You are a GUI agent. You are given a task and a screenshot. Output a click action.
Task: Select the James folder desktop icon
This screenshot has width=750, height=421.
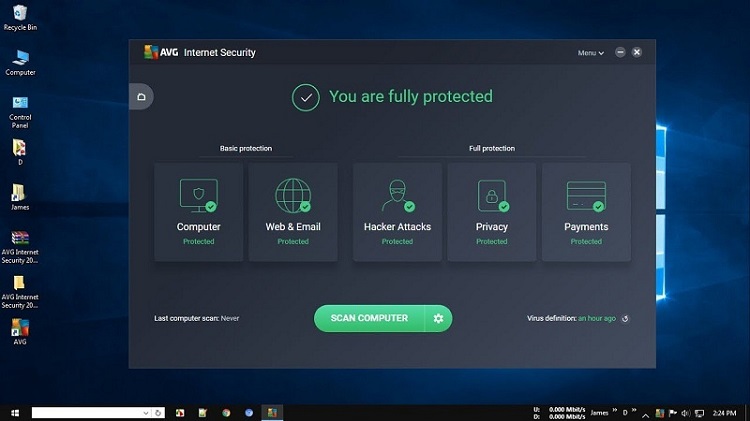20,197
